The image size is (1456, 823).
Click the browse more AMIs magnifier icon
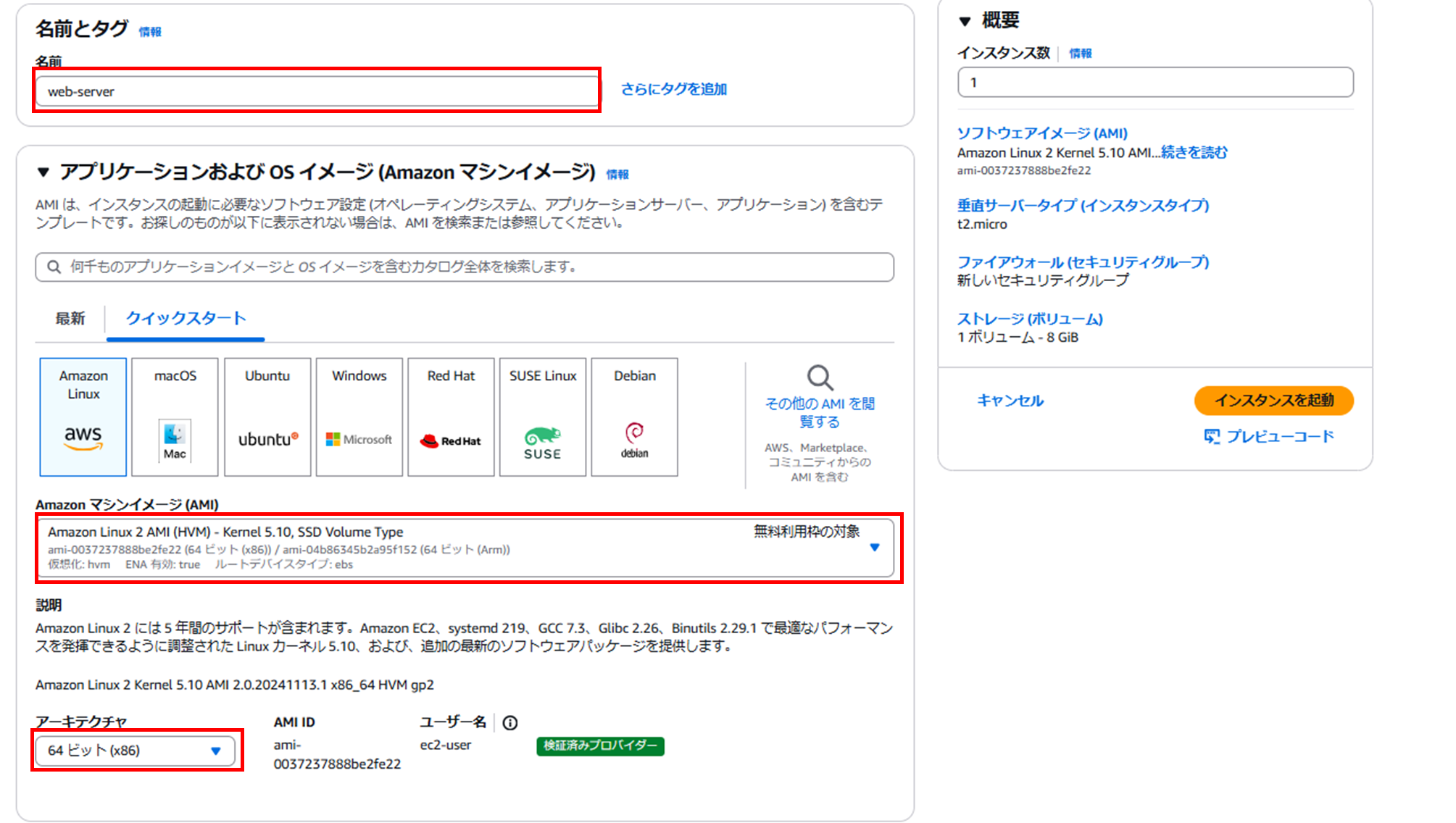[x=820, y=377]
